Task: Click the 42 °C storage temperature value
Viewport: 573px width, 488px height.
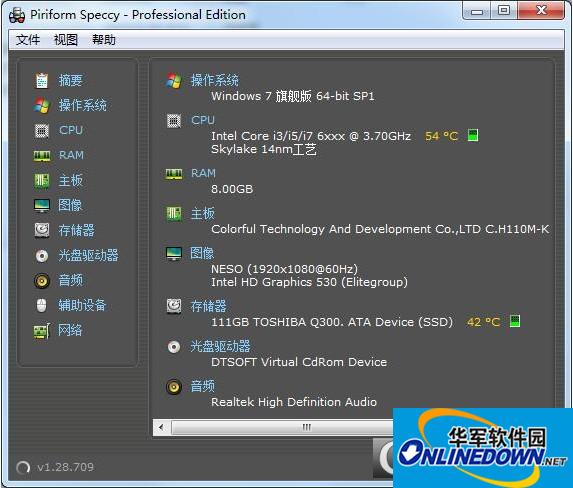Action: coord(483,322)
